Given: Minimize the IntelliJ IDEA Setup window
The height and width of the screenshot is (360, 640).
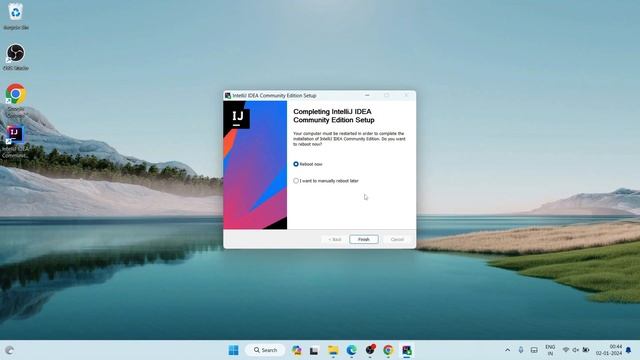Looking at the screenshot, I should 367,96.
